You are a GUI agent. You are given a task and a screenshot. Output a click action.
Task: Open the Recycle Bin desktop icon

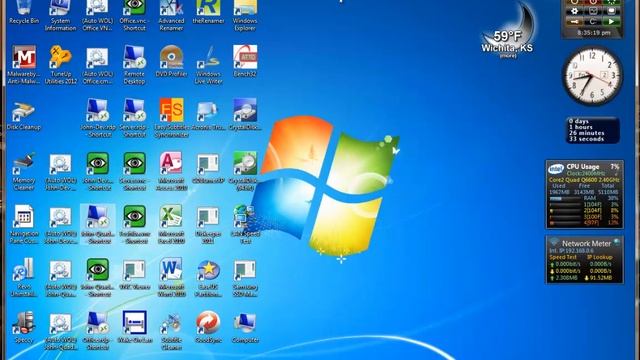24,12
